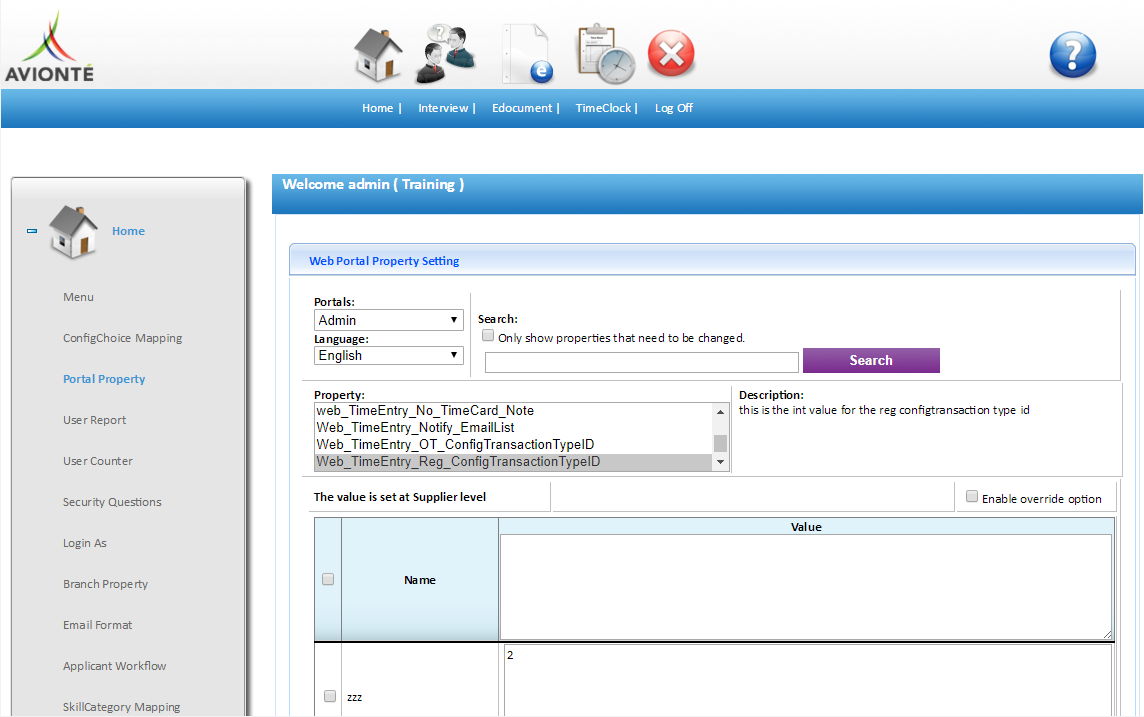This screenshot has height=717, width=1144.
Task: Open User Counter in sidebar
Action: click(x=98, y=461)
